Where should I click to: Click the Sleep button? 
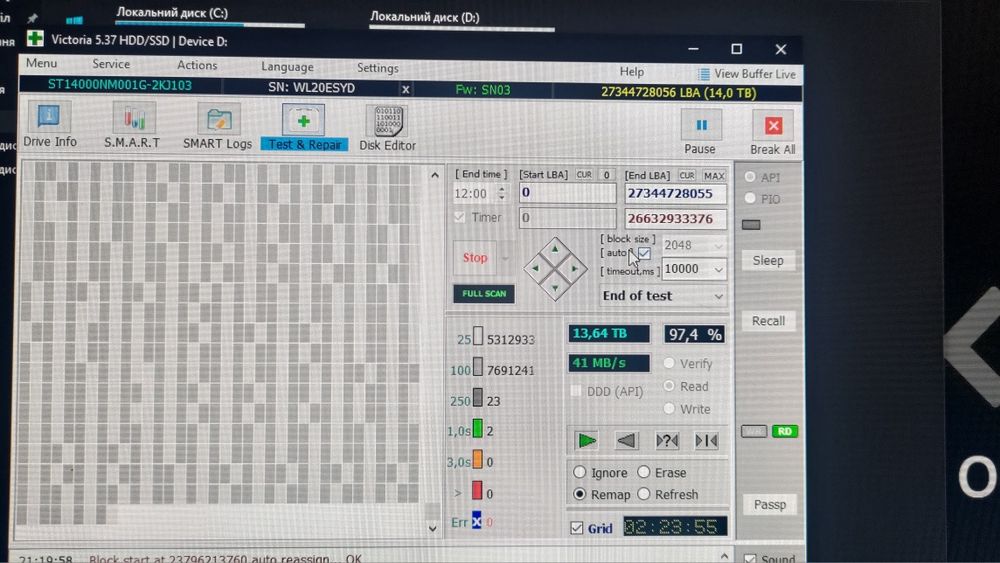point(768,261)
